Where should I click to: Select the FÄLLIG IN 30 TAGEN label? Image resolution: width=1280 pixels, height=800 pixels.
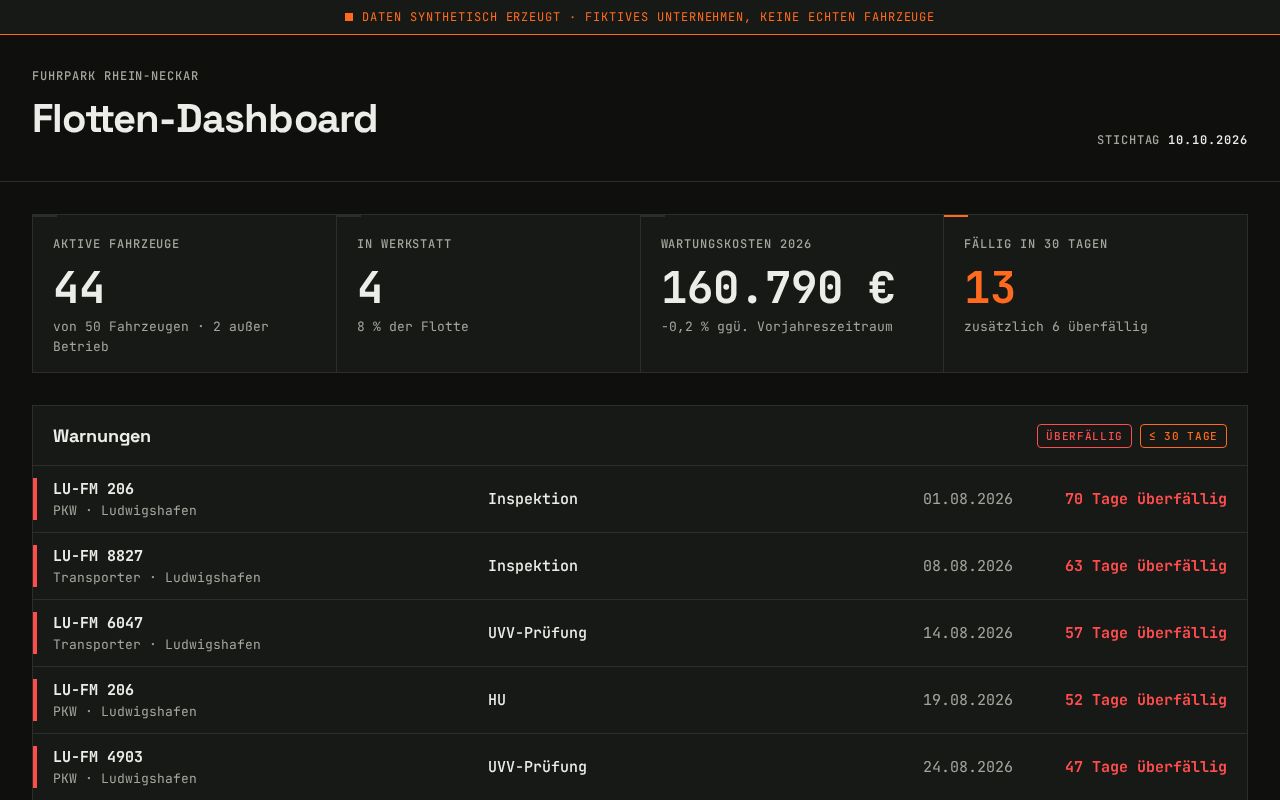(1036, 244)
